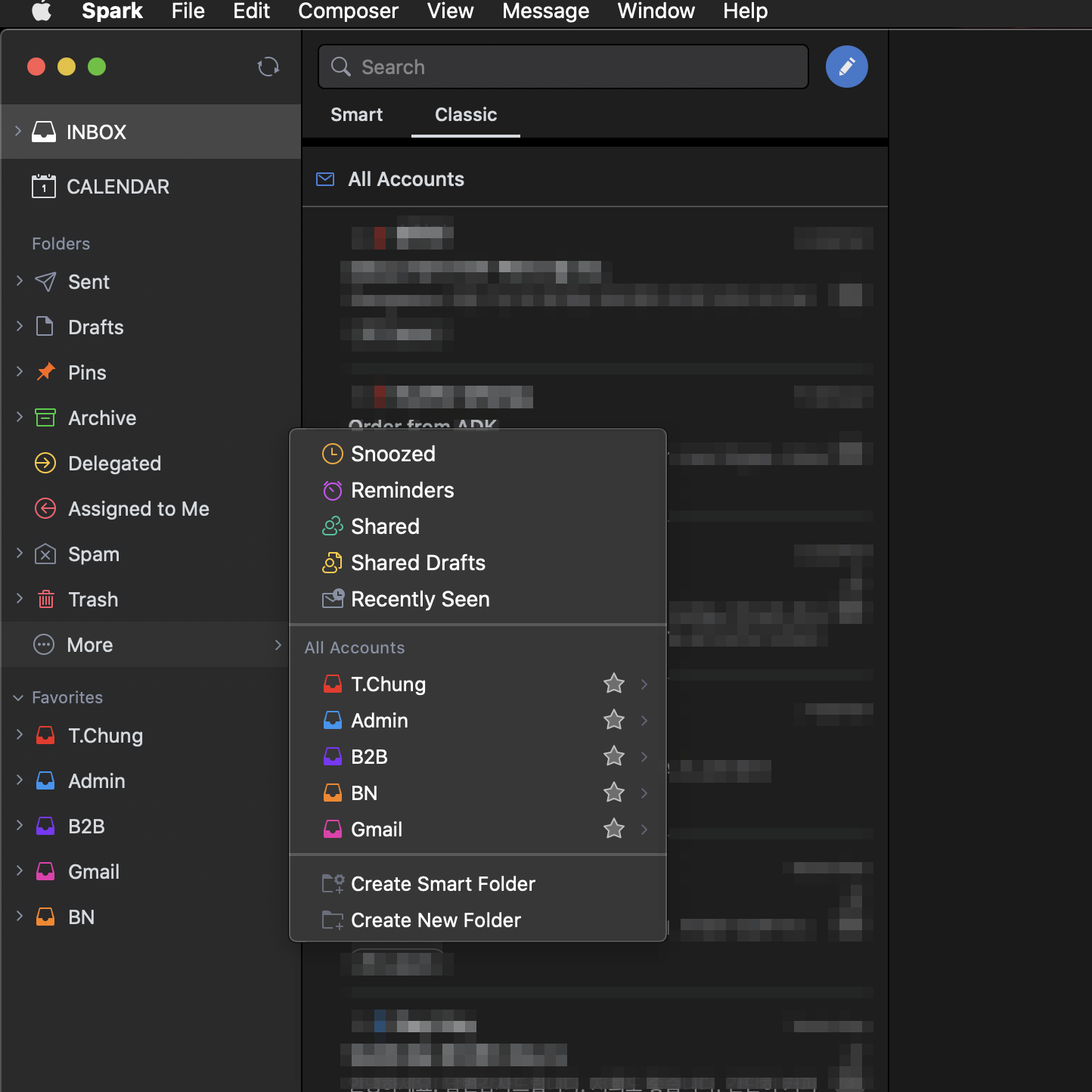Open the Help menu
Viewport: 1092px width, 1092px height.
point(745,11)
